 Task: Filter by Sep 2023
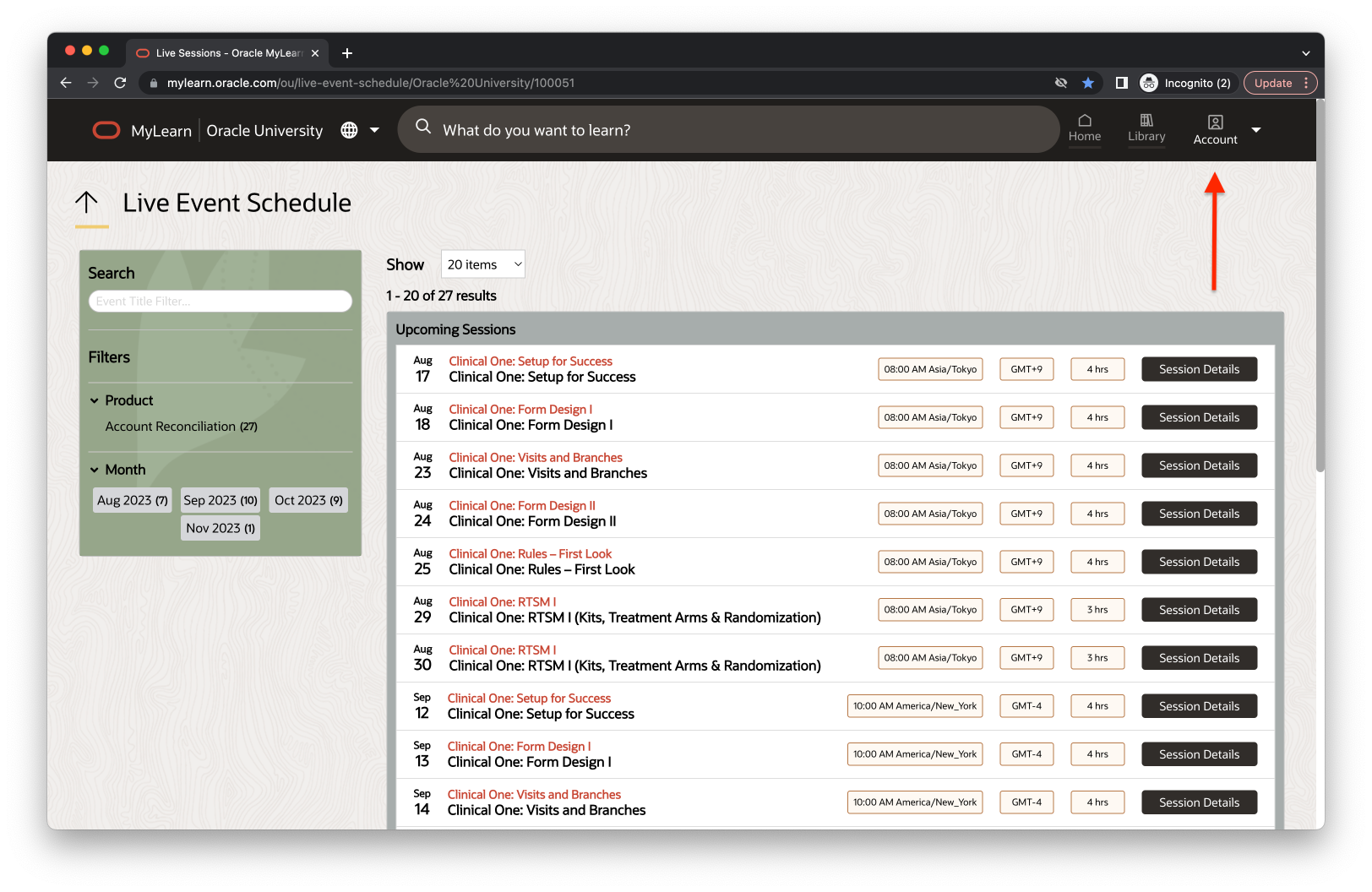pyautogui.click(x=220, y=500)
